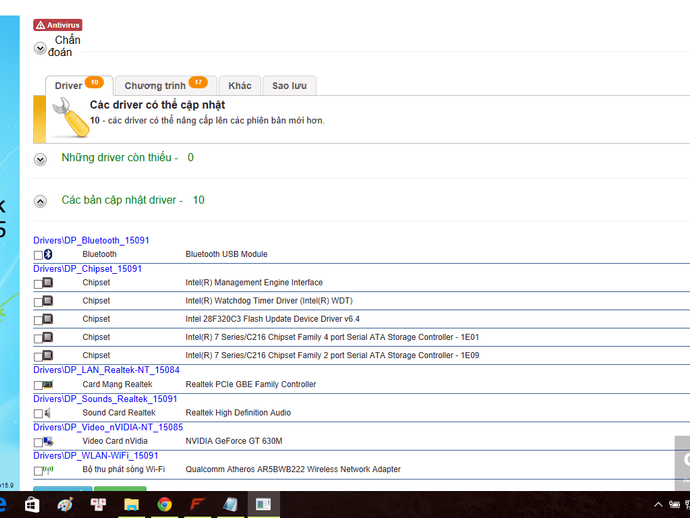Click 'Card Mạng Realtek' category label
The width and height of the screenshot is (690, 518).
(117, 384)
